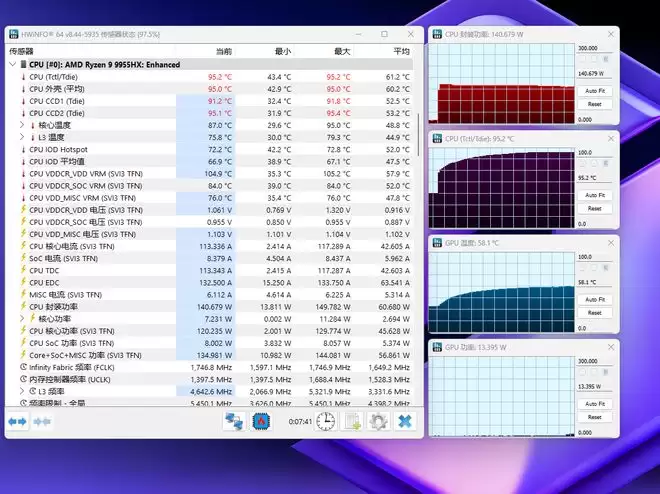Click thermometer icon of CPU CCD1 (Tdie)
The width and height of the screenshot is (660, 494).
pos(24,101)
